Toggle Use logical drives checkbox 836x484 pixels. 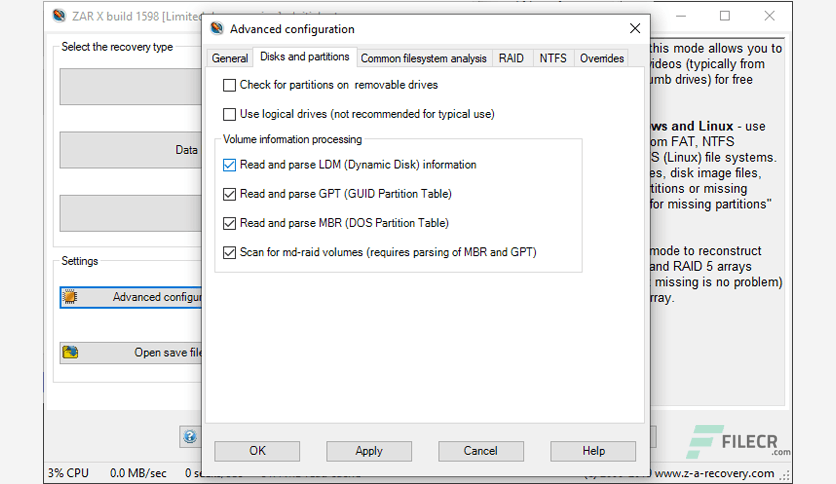(229, 114)
